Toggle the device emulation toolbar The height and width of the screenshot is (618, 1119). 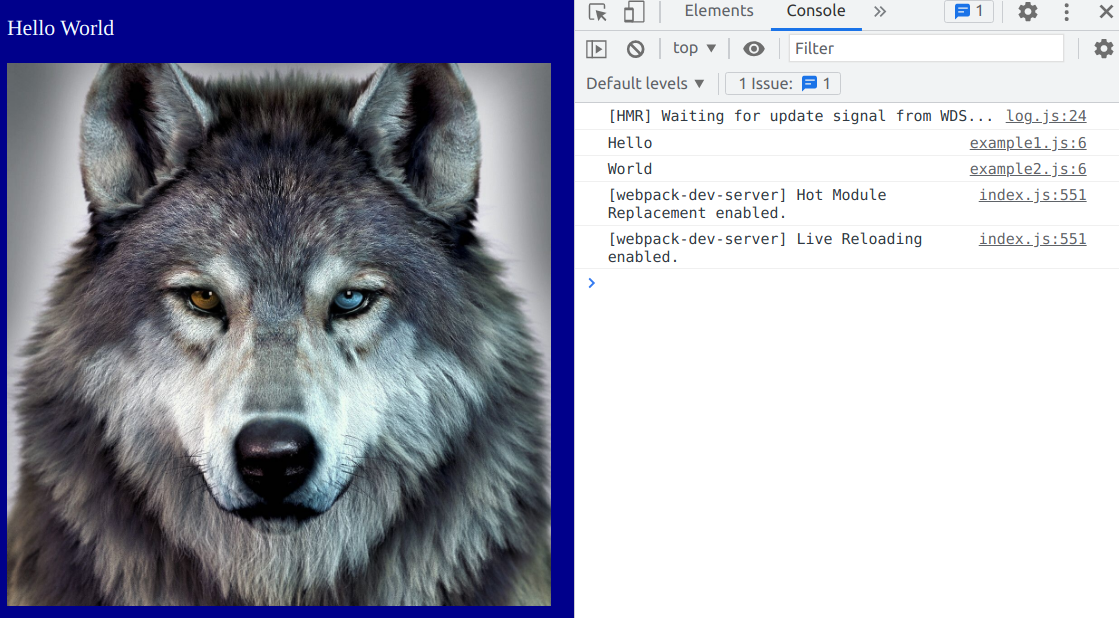(x=633, y=11)
